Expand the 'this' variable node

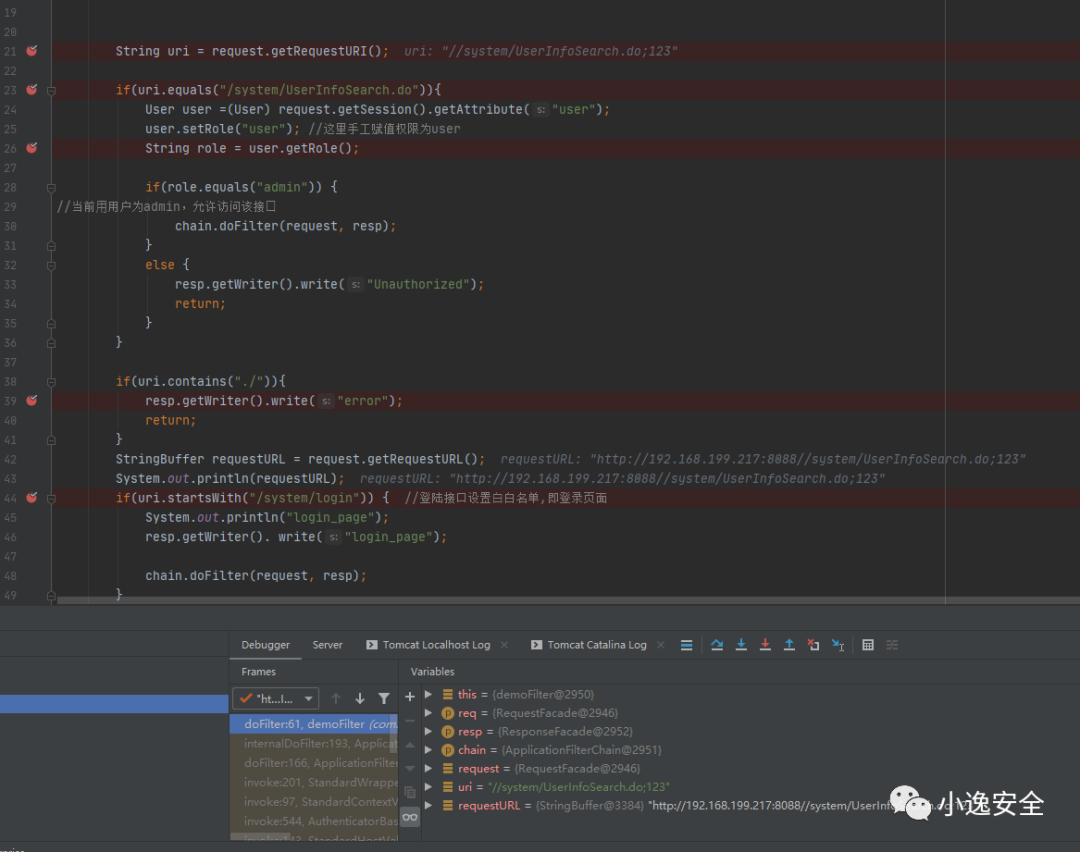pyautogui.click(x=428, y=694)
